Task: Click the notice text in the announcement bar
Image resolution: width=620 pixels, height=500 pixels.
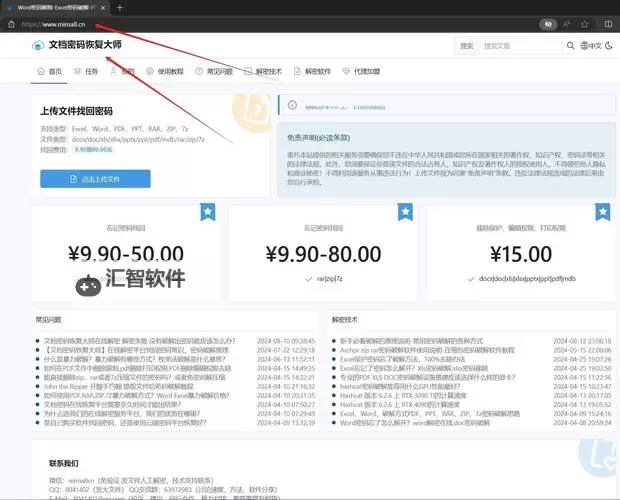Action: pos(345,107)
